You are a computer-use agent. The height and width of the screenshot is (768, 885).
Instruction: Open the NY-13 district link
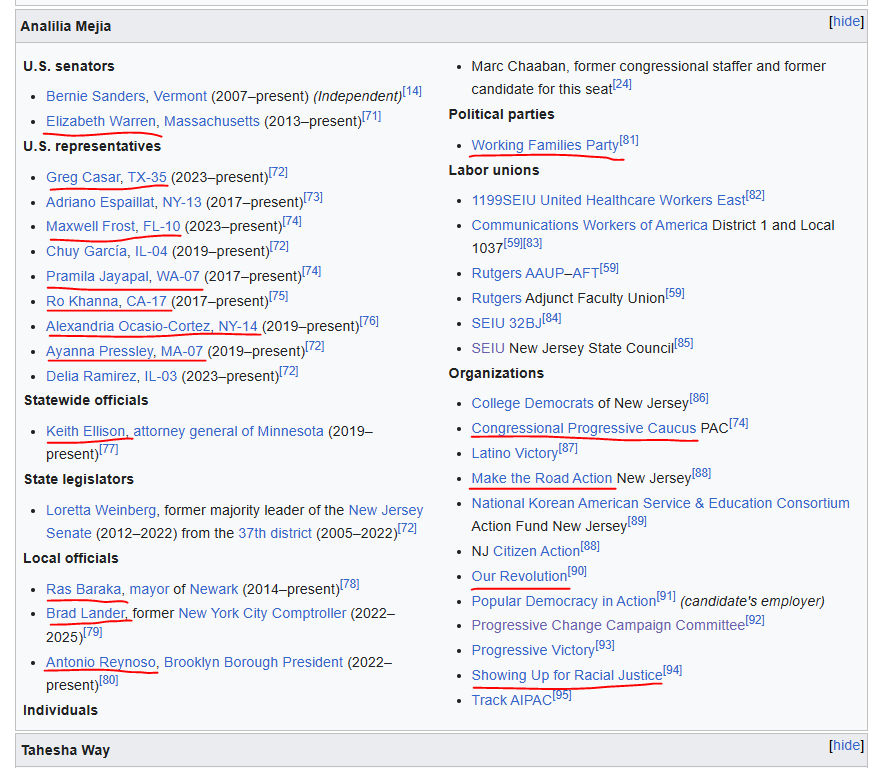tap(182, 202)
